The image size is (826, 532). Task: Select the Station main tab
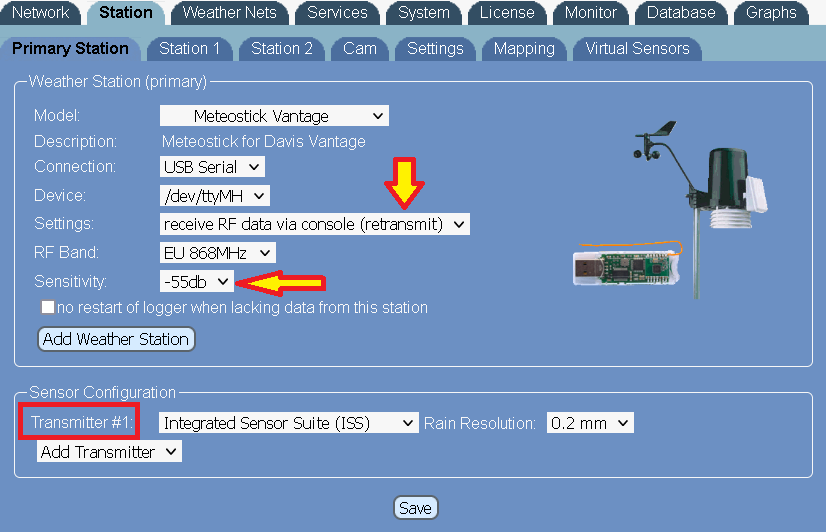click(x=126, y=12)
